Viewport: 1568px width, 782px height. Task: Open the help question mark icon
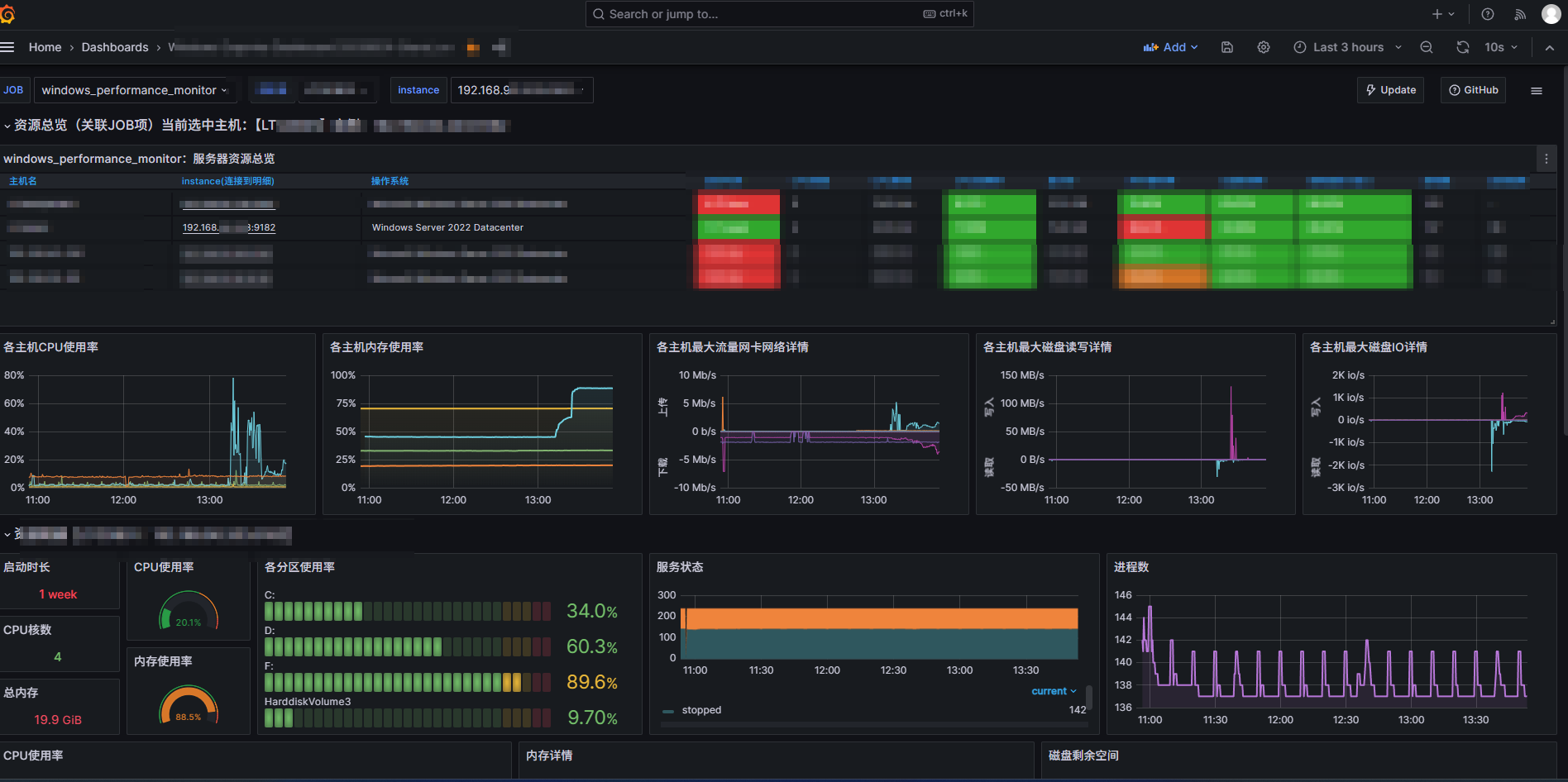pos(1488,14)
